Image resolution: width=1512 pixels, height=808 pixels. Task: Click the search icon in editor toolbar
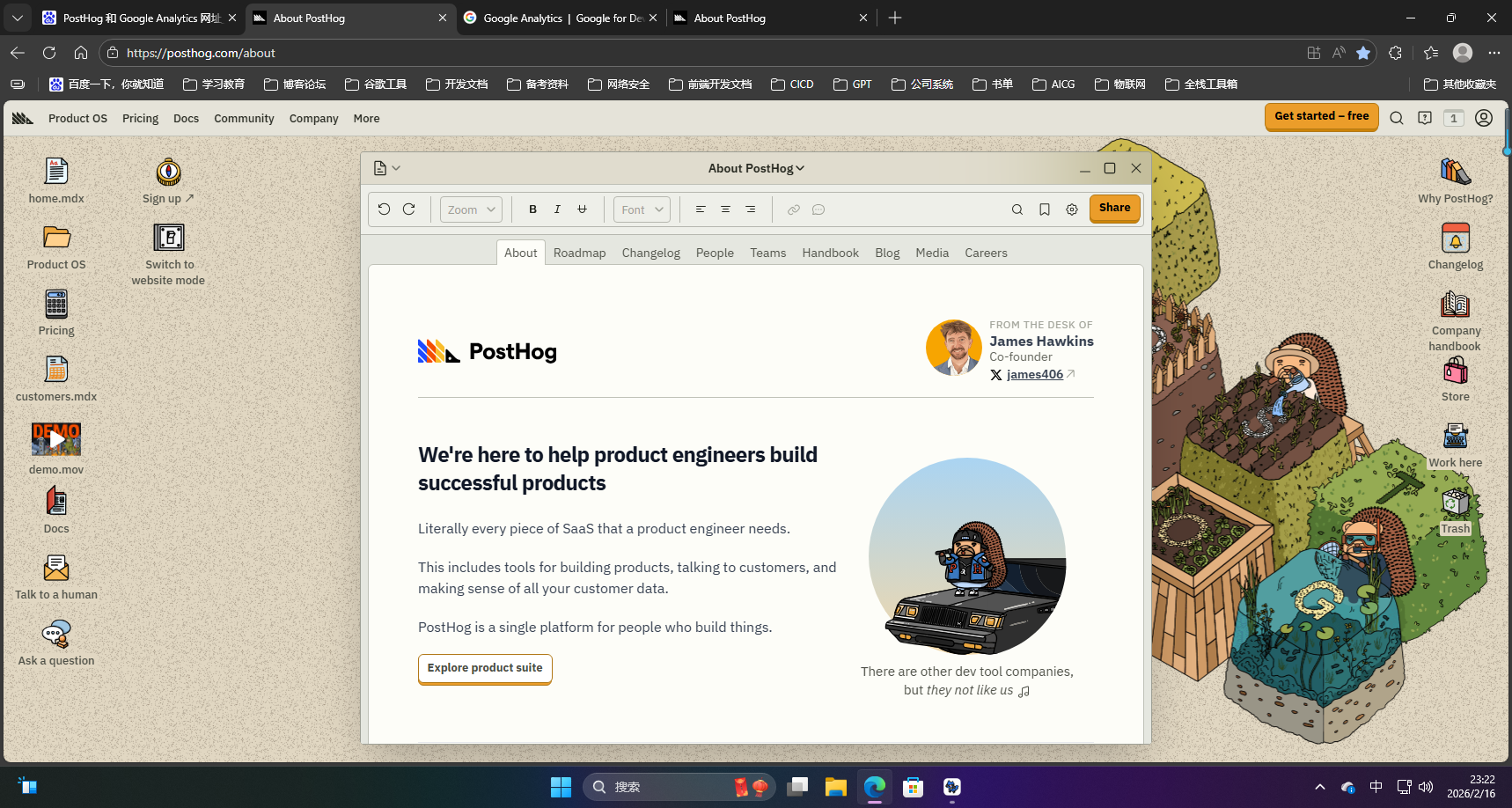coord(1017,209)
